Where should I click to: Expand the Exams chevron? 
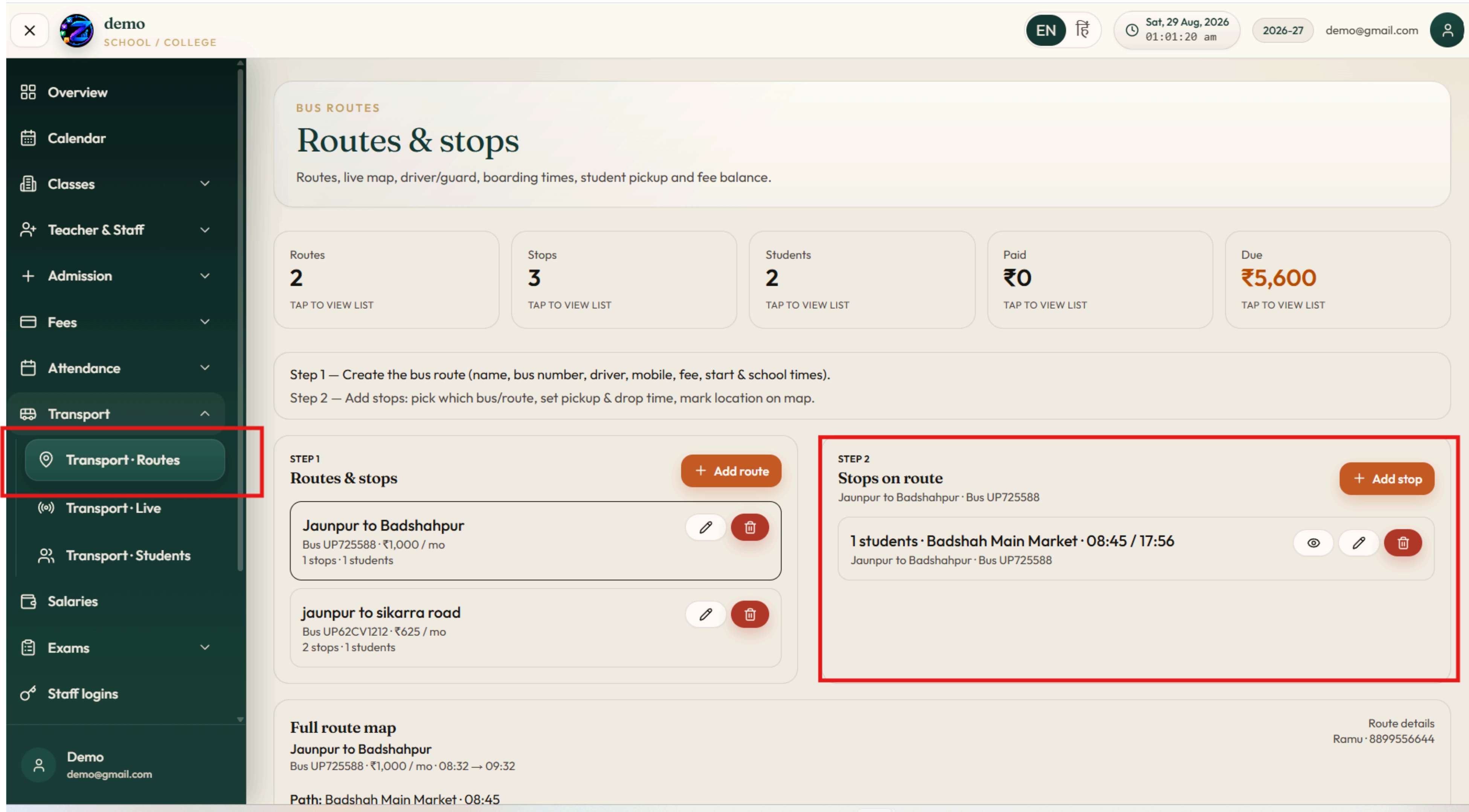(x=205, y=647)
